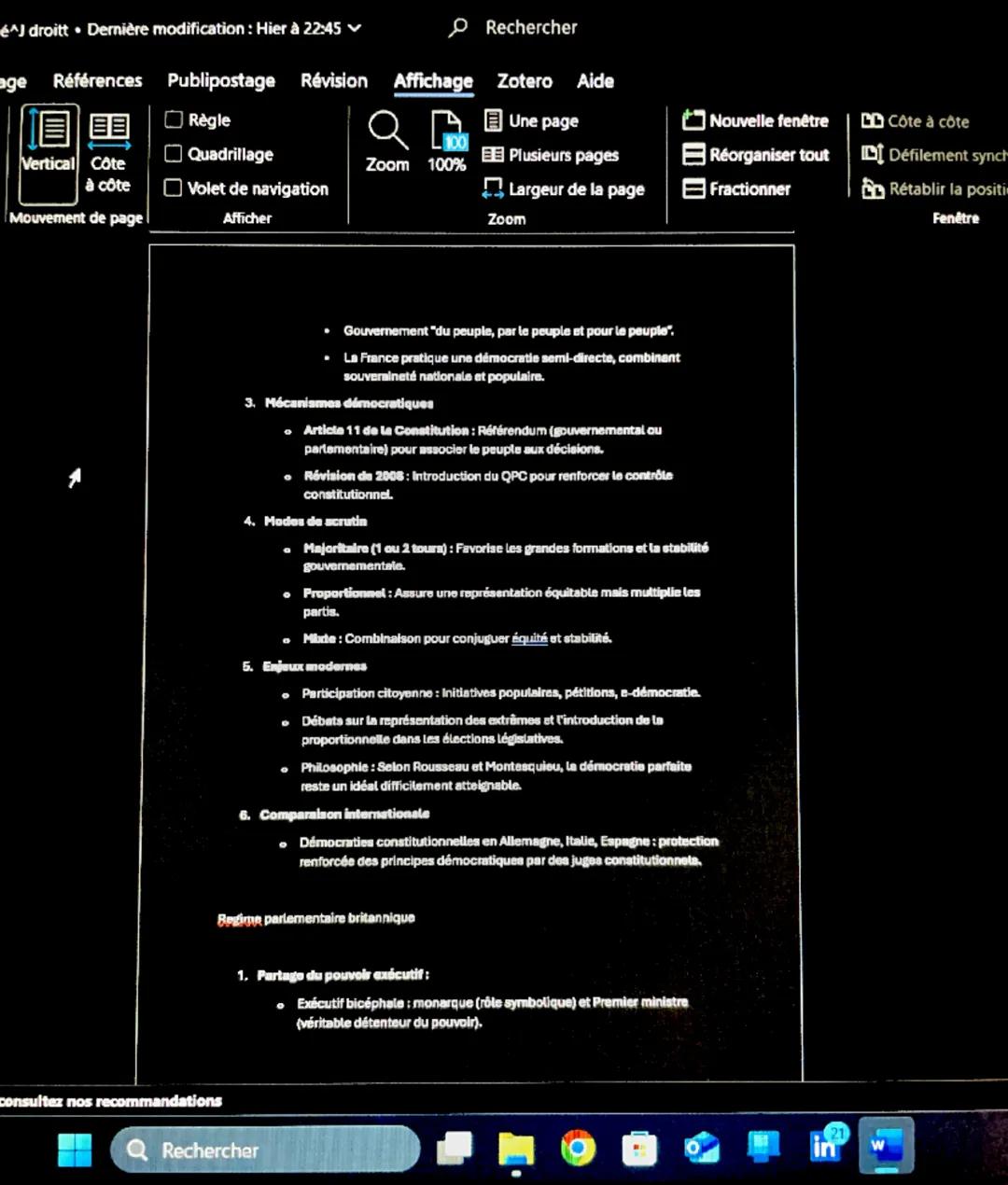Viewport: 1008px width, 1185px height.
Task: Switch to Plusieurs pages view
Action: click(551, 155)
